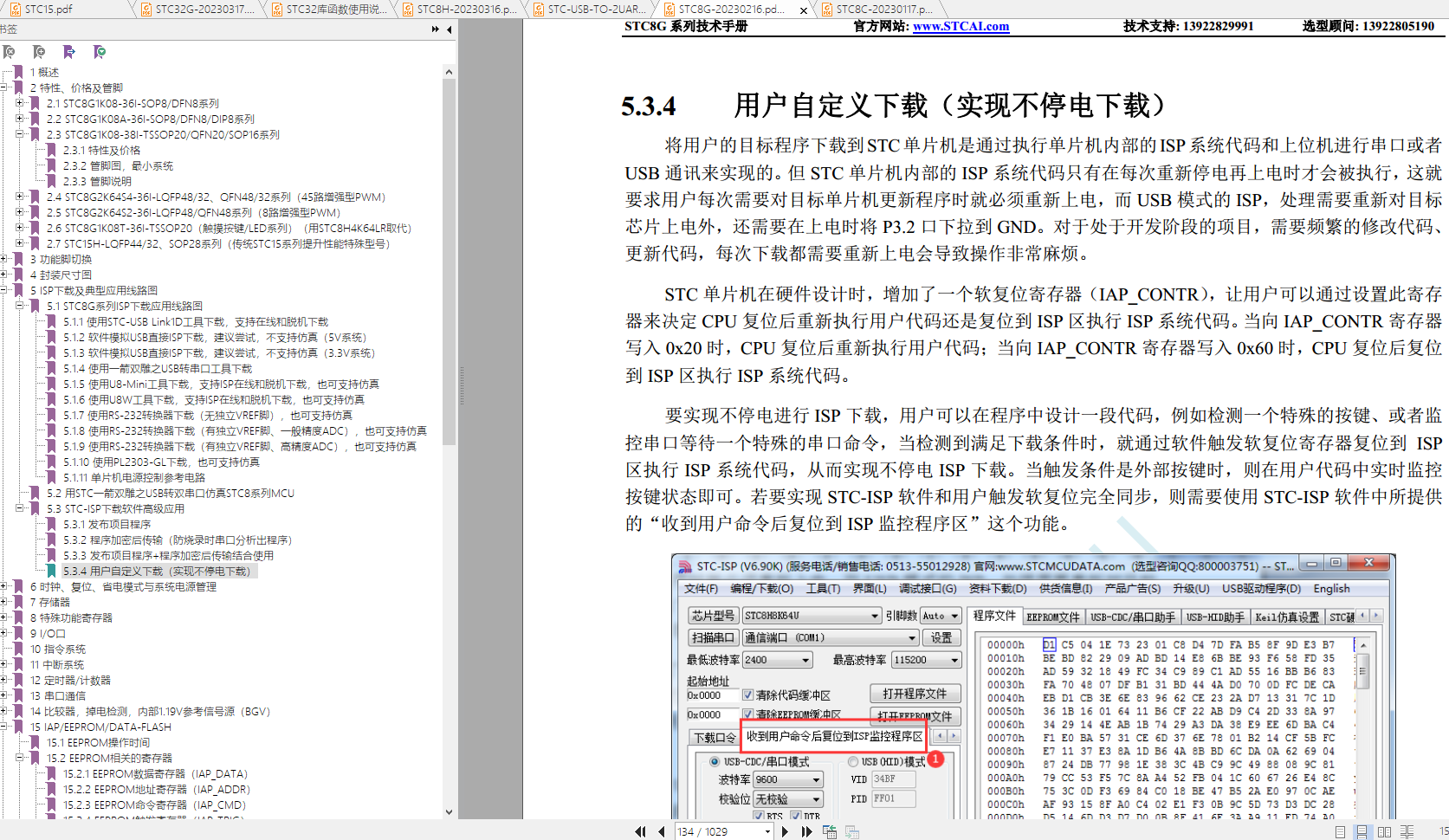Viewport: 1449px width, 840px height.
Task: Click the PDF icon on STC8C-20230117 tab
Action: (x=827, y=10)
